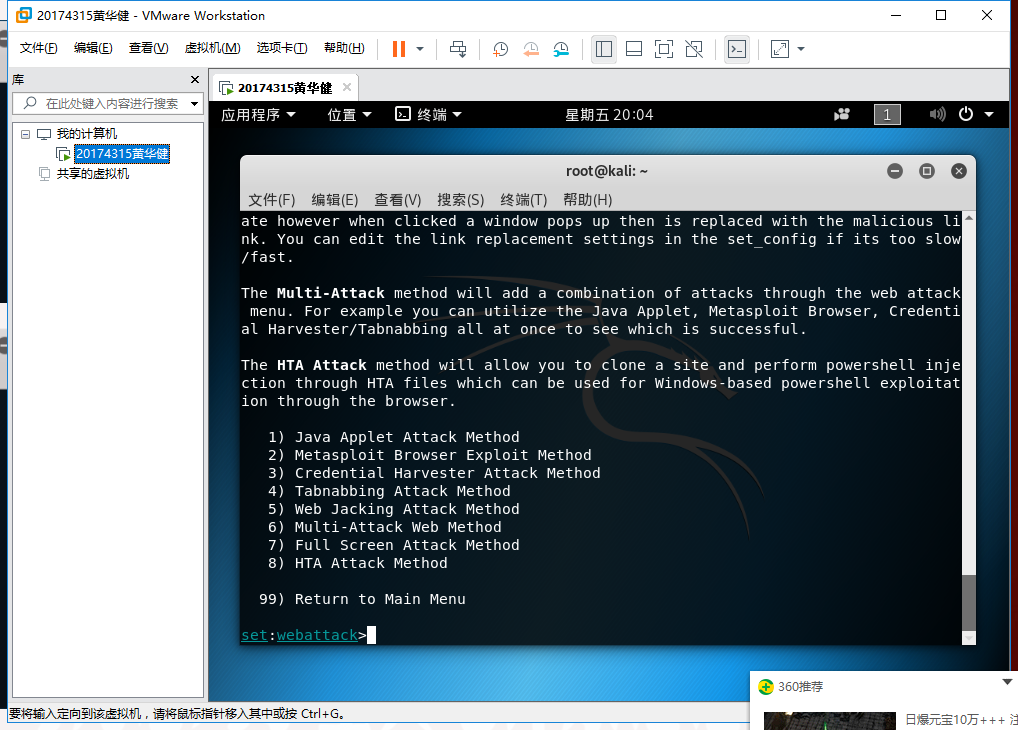Open terminal 搜索(S) menu
This screenshot has width=1018, height=730.
[460, 199]
